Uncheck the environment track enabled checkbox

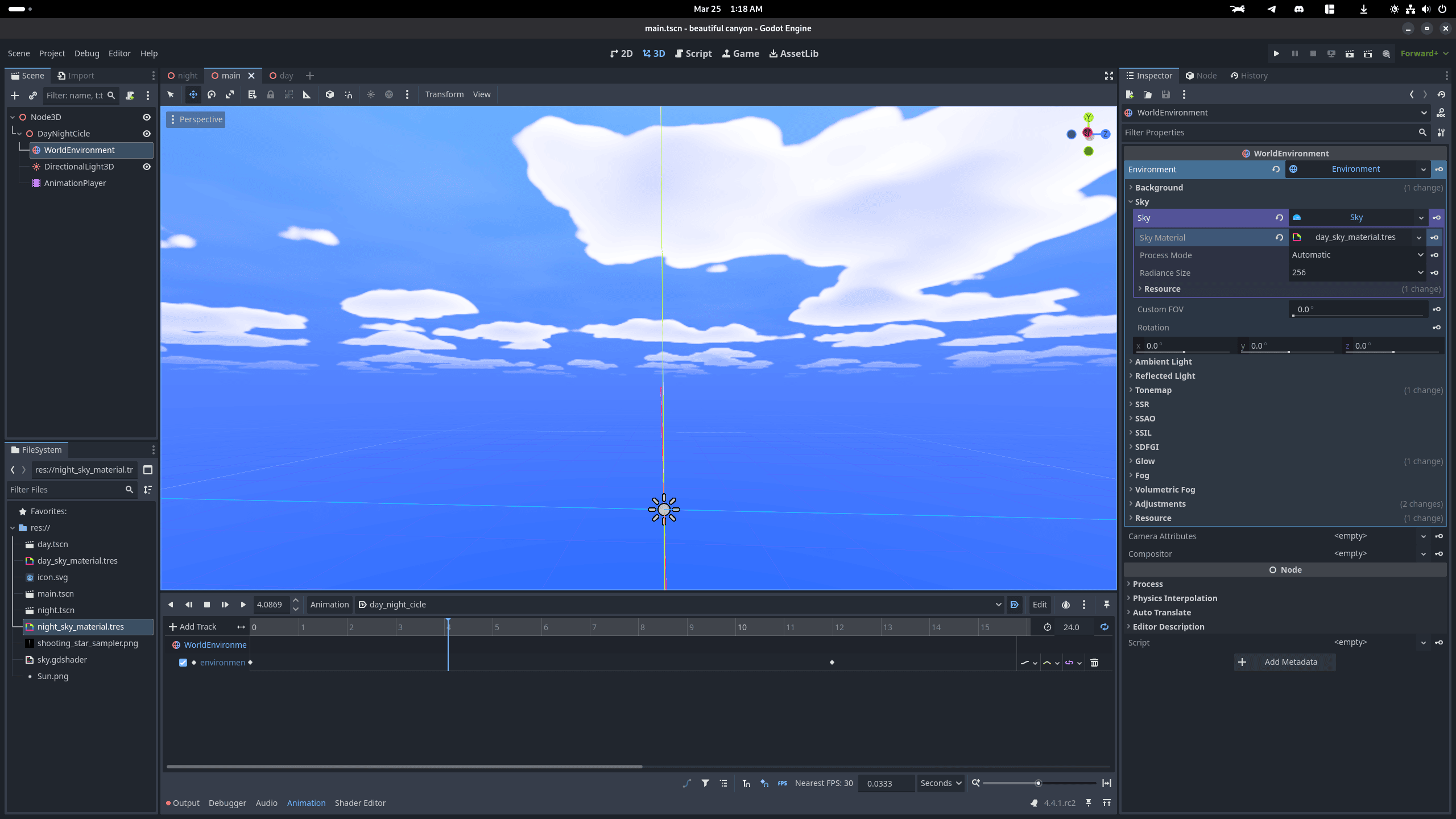click(183, 663)
